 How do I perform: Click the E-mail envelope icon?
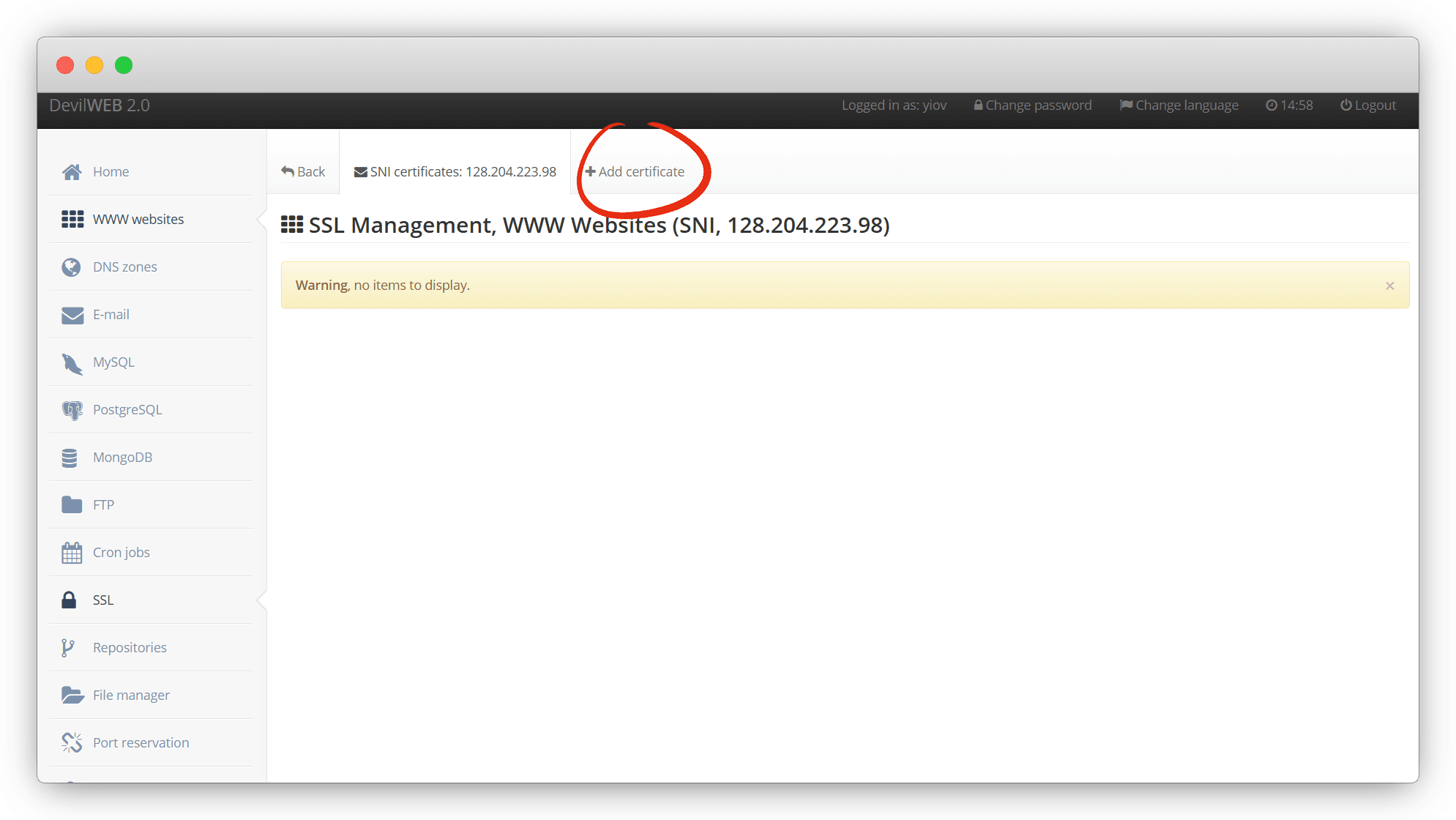72,315
